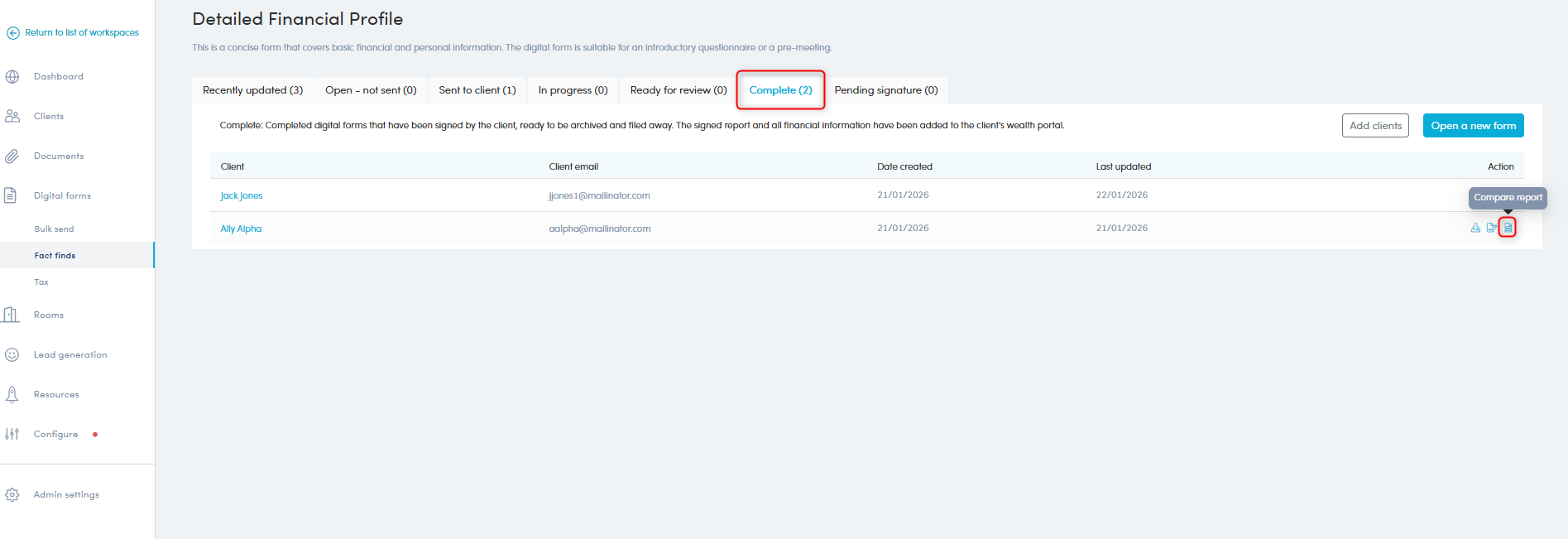Click the Add clients button
This screenshot has height=539, width=1568.
pos(1374,126)
